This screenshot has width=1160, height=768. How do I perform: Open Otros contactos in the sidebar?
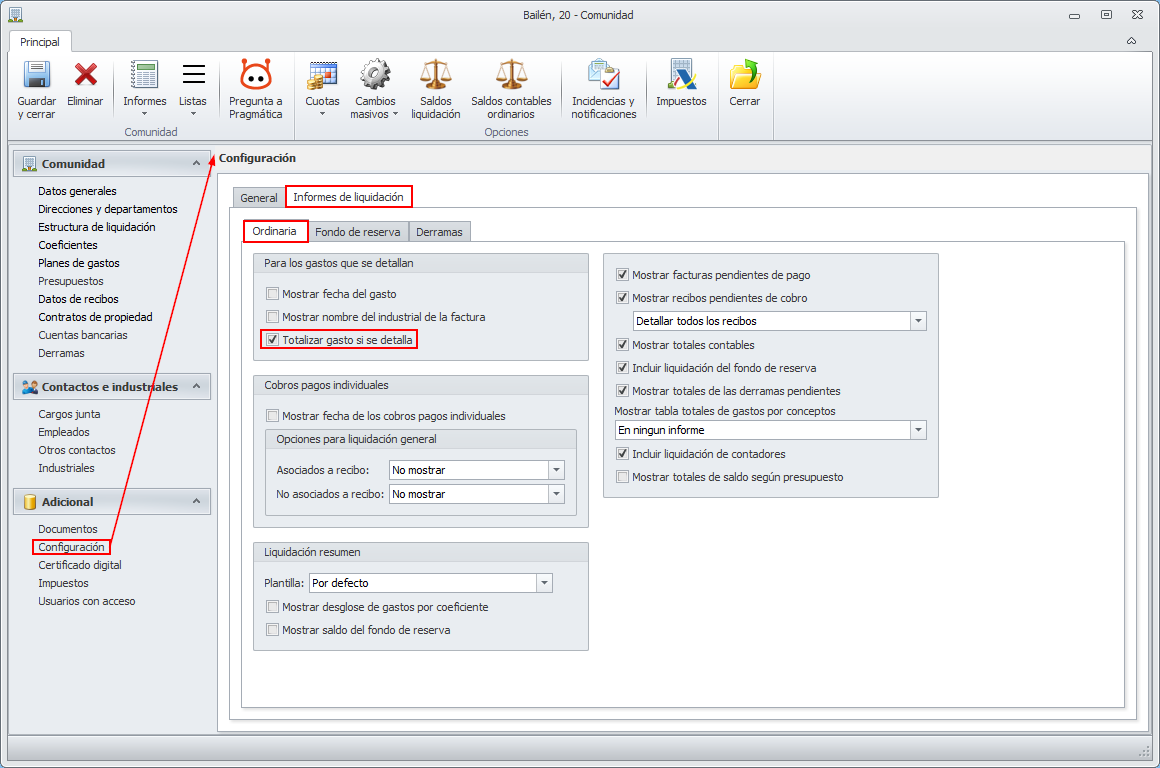[x=77, y=450]
